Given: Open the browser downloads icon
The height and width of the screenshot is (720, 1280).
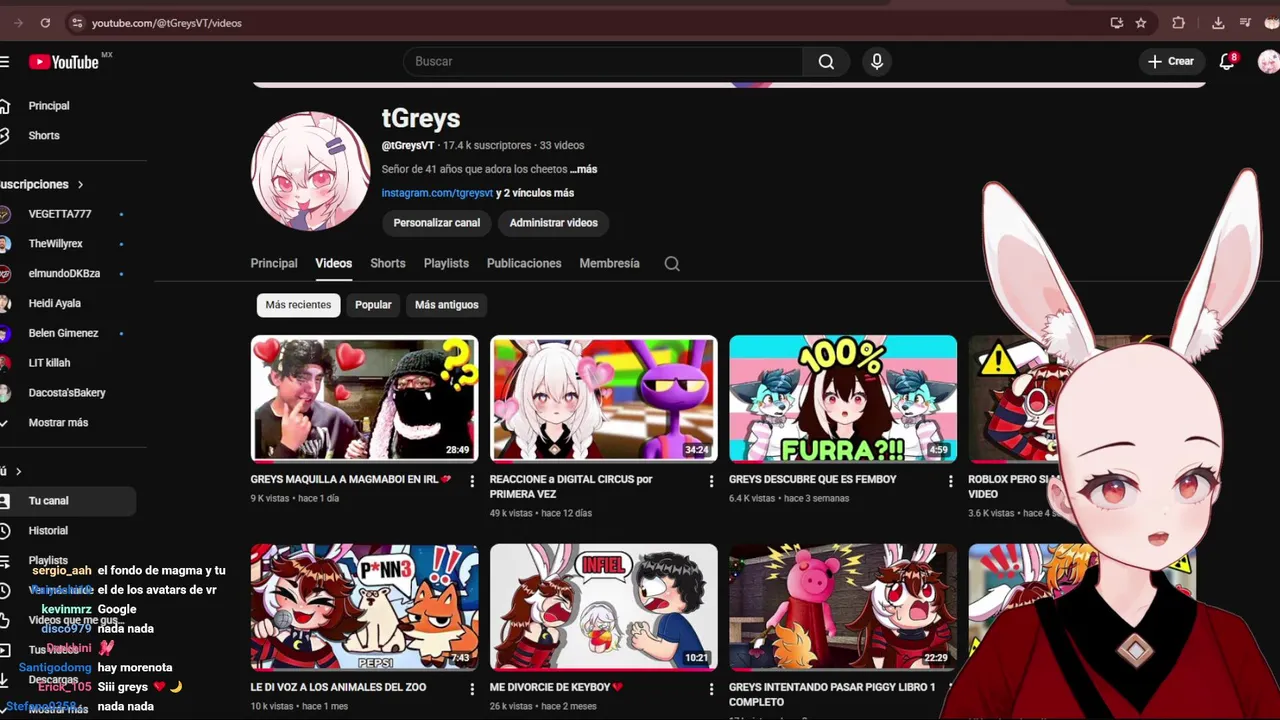Looking at the screenshot, I should [x=1218, y=23].
